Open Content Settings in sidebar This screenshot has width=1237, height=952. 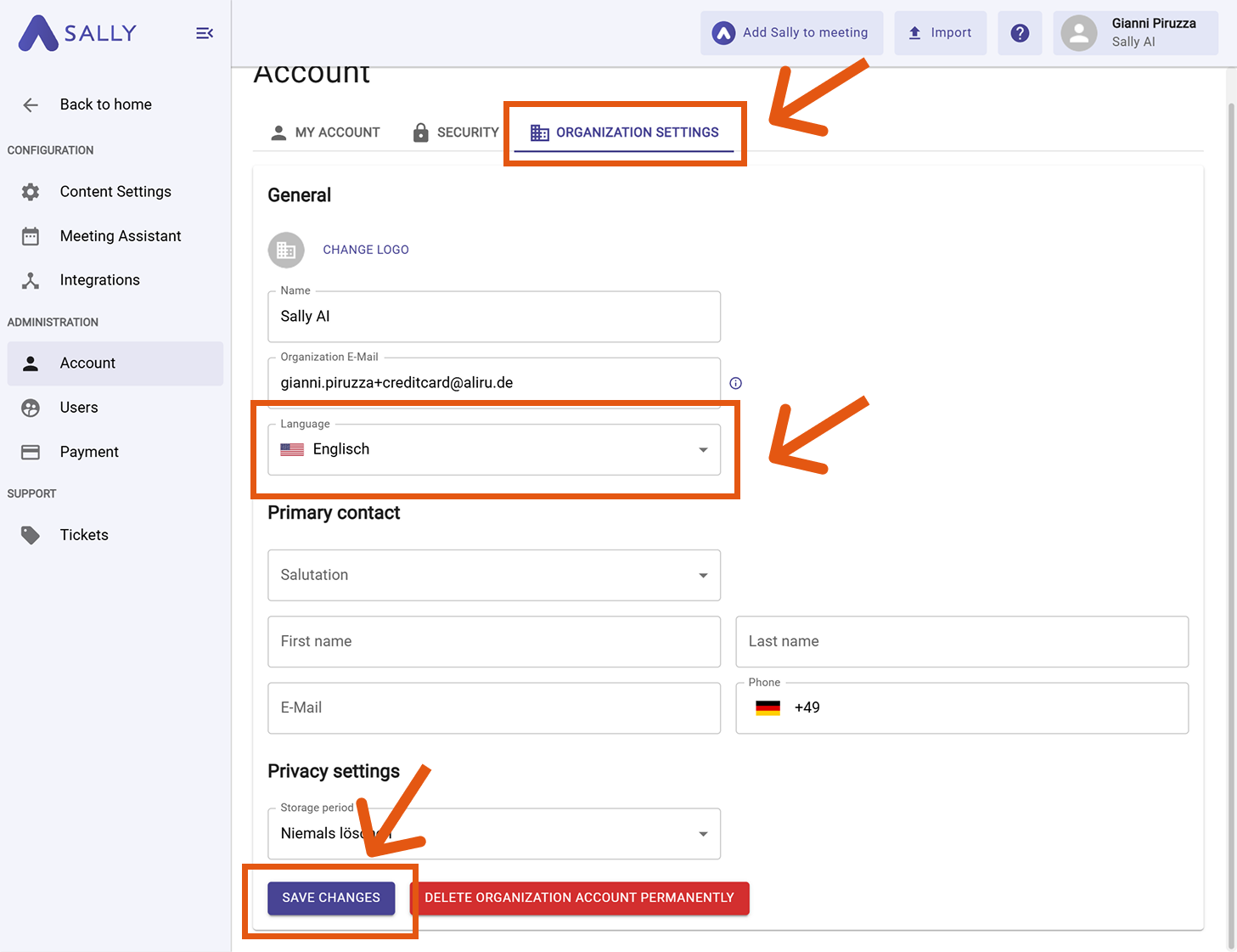[115, 192]
